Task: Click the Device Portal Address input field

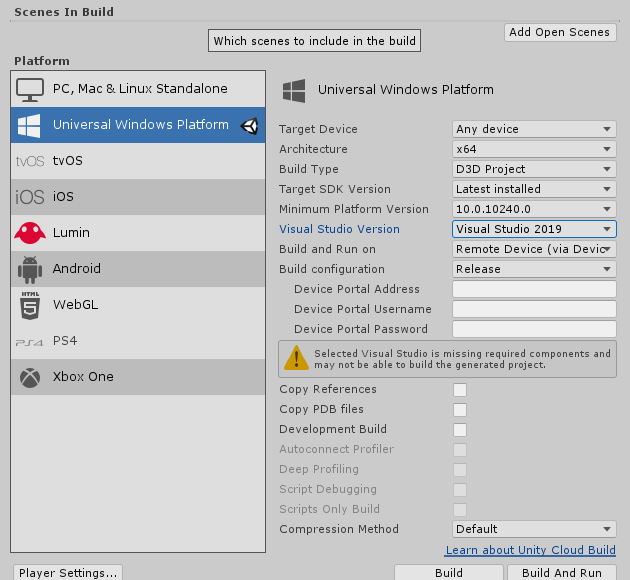Action: (x=534, y=289)
